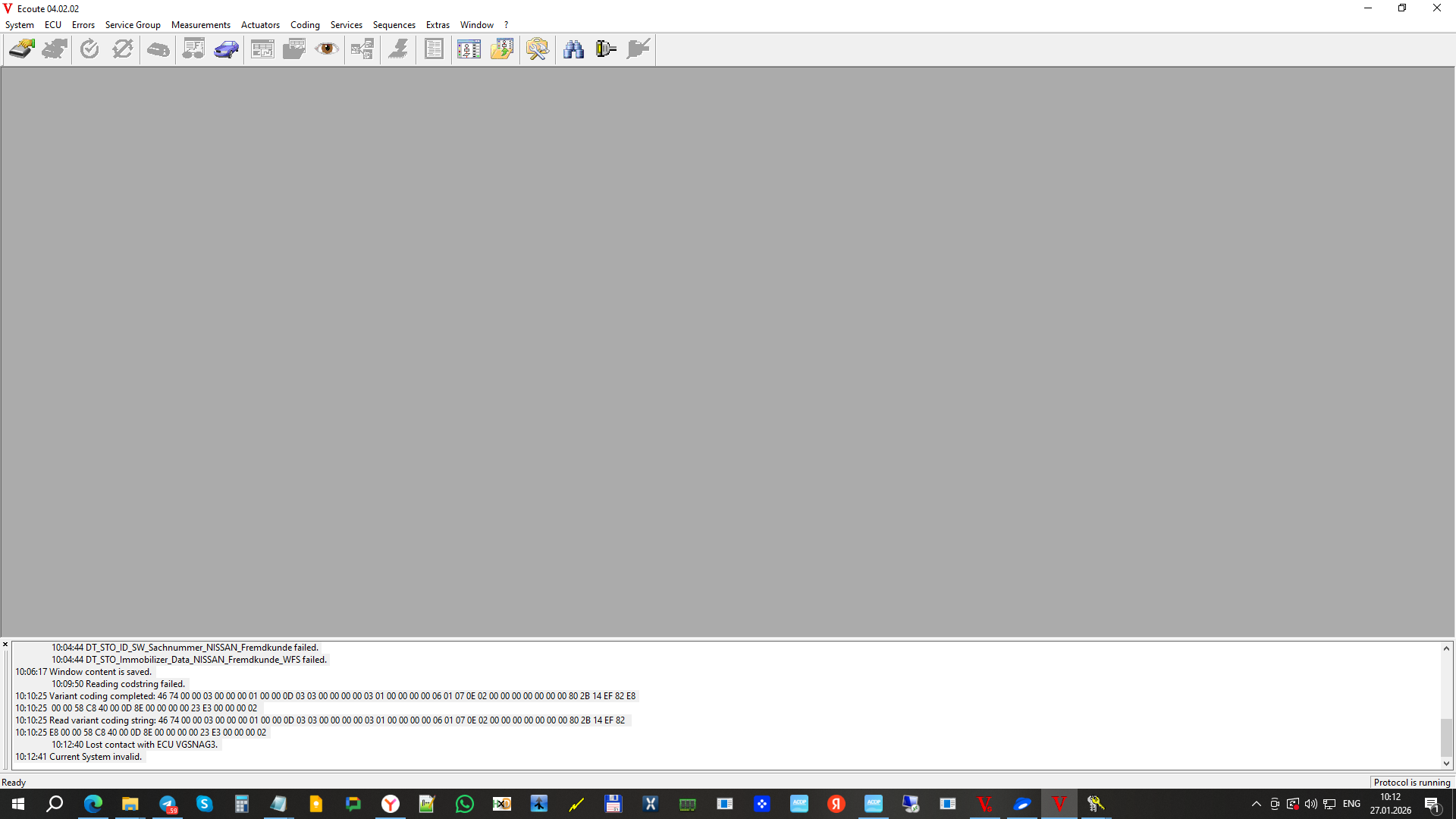Click the folder with arrow toolbar icon
The width and height of the screenshot is (1456, 819).
click(502, 49)
